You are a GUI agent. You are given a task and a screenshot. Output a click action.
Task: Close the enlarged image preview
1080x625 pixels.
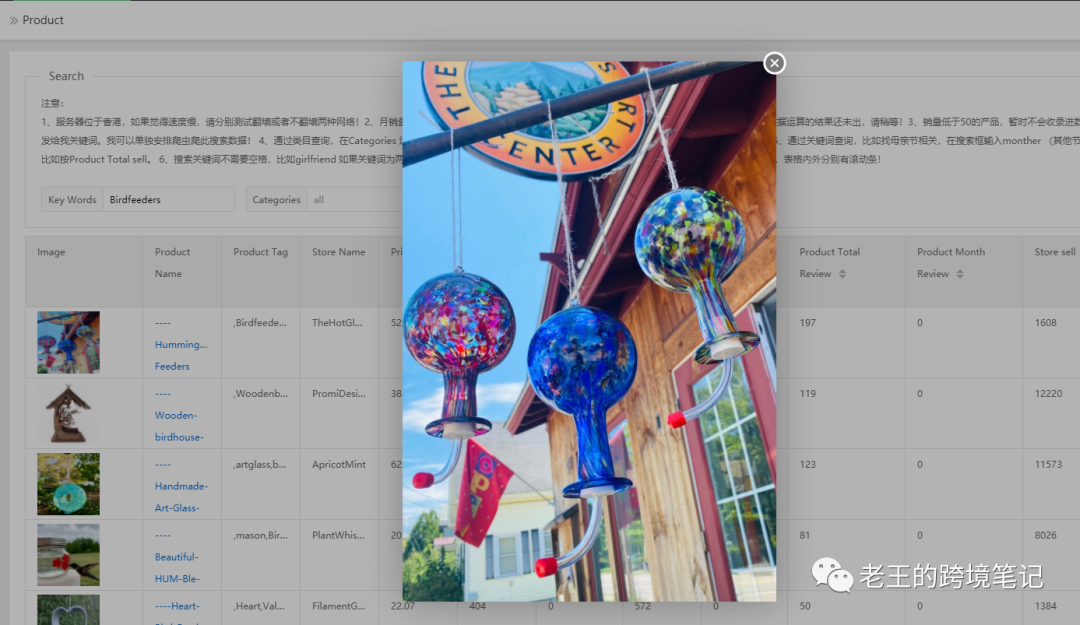tap(774, 63)
